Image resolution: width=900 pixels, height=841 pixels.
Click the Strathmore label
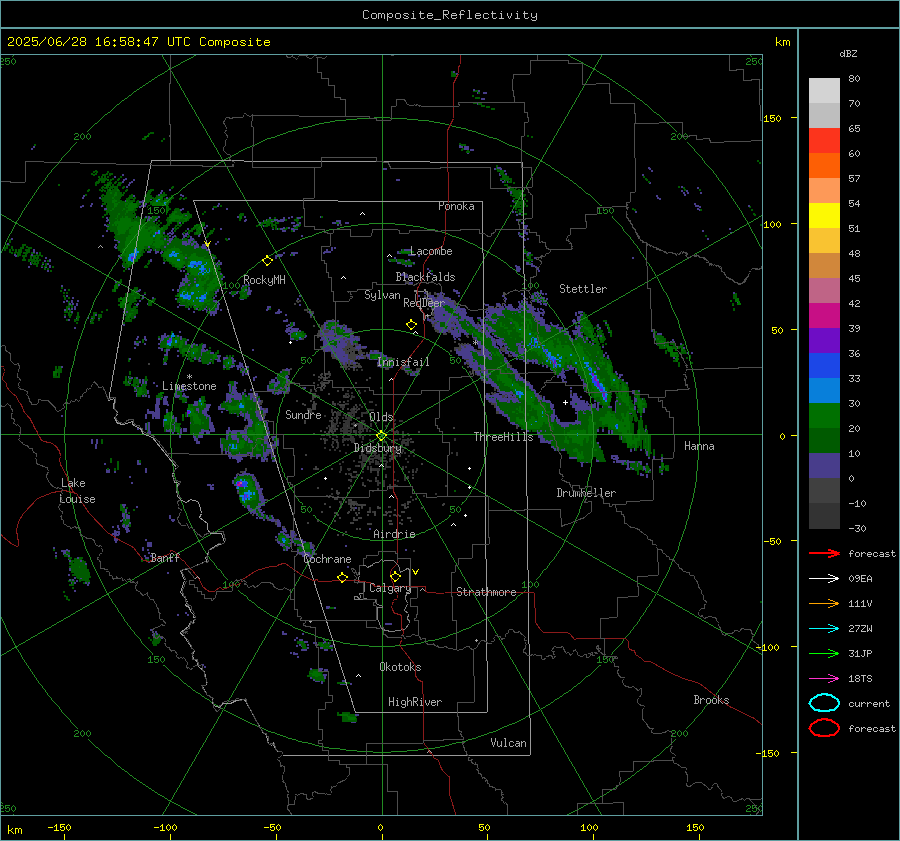pyautogui.click(x=486, y=592)
